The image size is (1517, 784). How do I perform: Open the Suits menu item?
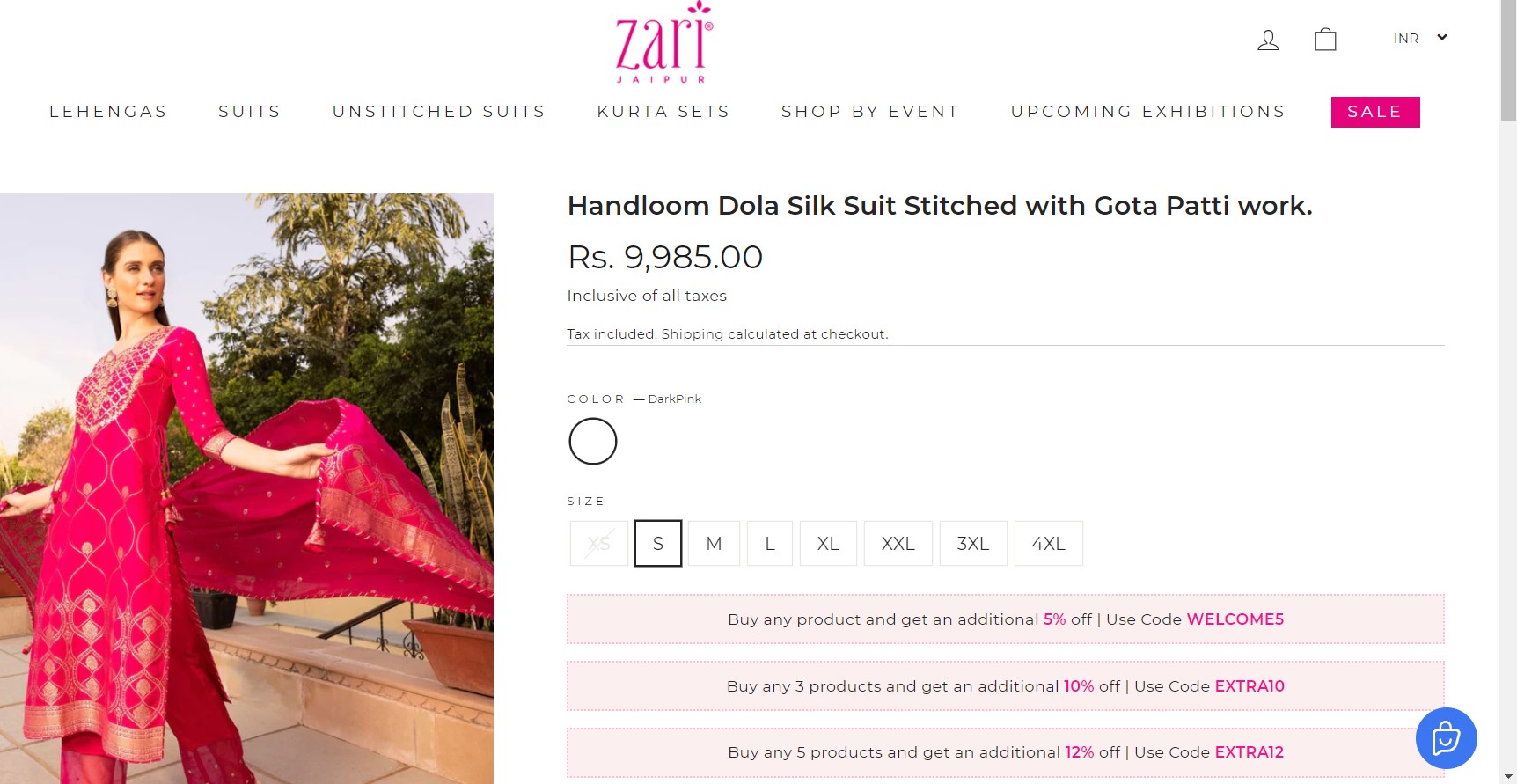pyautogui.click(x=250, y=112)
